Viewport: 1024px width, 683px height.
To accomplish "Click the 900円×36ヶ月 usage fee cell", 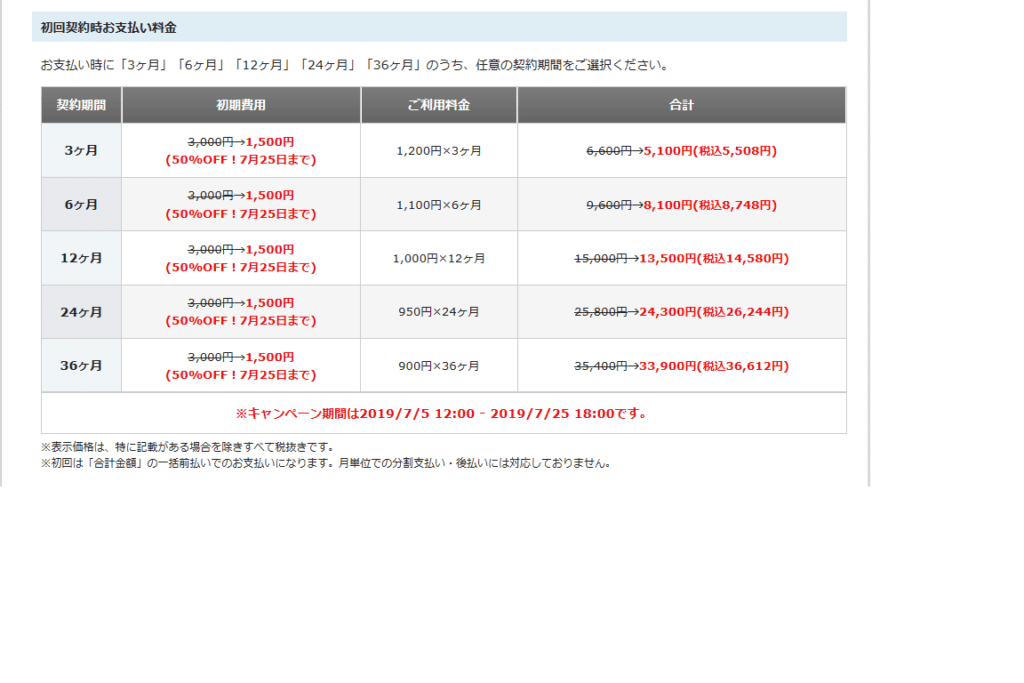I will (x=439, y=366).
